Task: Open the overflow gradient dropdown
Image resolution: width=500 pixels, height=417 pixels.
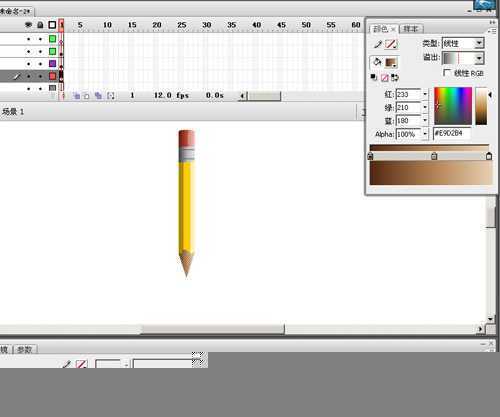Action: point(463,58)
